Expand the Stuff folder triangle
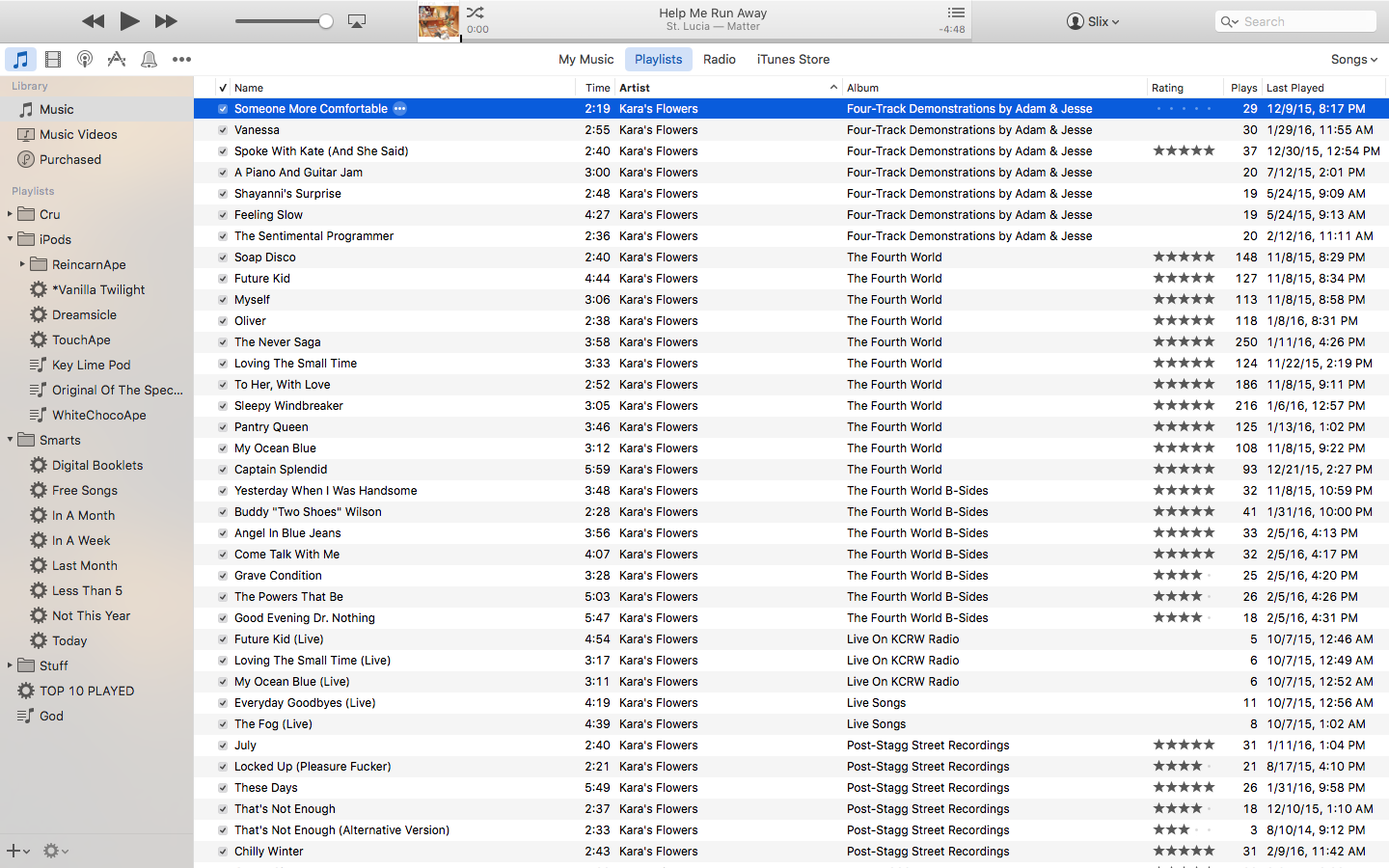Image resolution: width=1389 pixels, height=868 pixels. [x=10, y=665]
